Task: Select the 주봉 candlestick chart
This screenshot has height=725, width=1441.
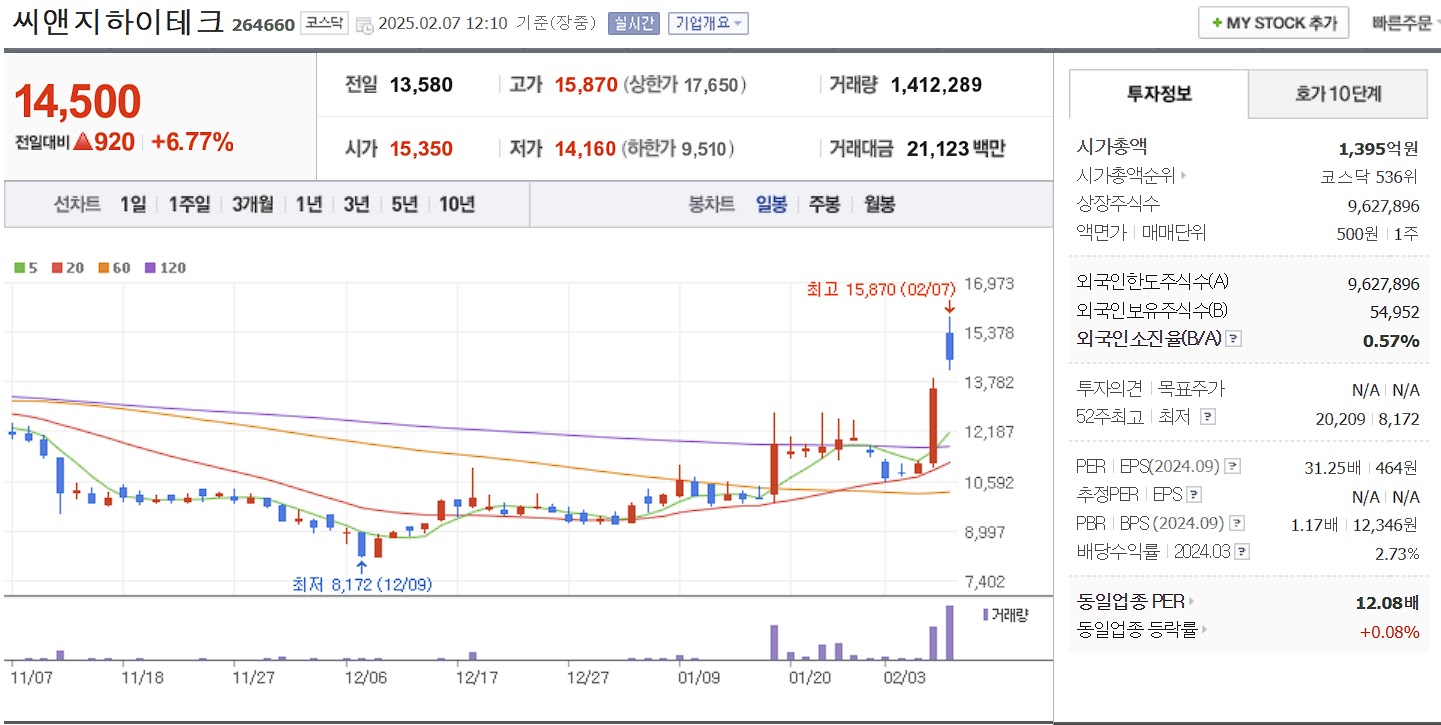Action: point(825,204)
